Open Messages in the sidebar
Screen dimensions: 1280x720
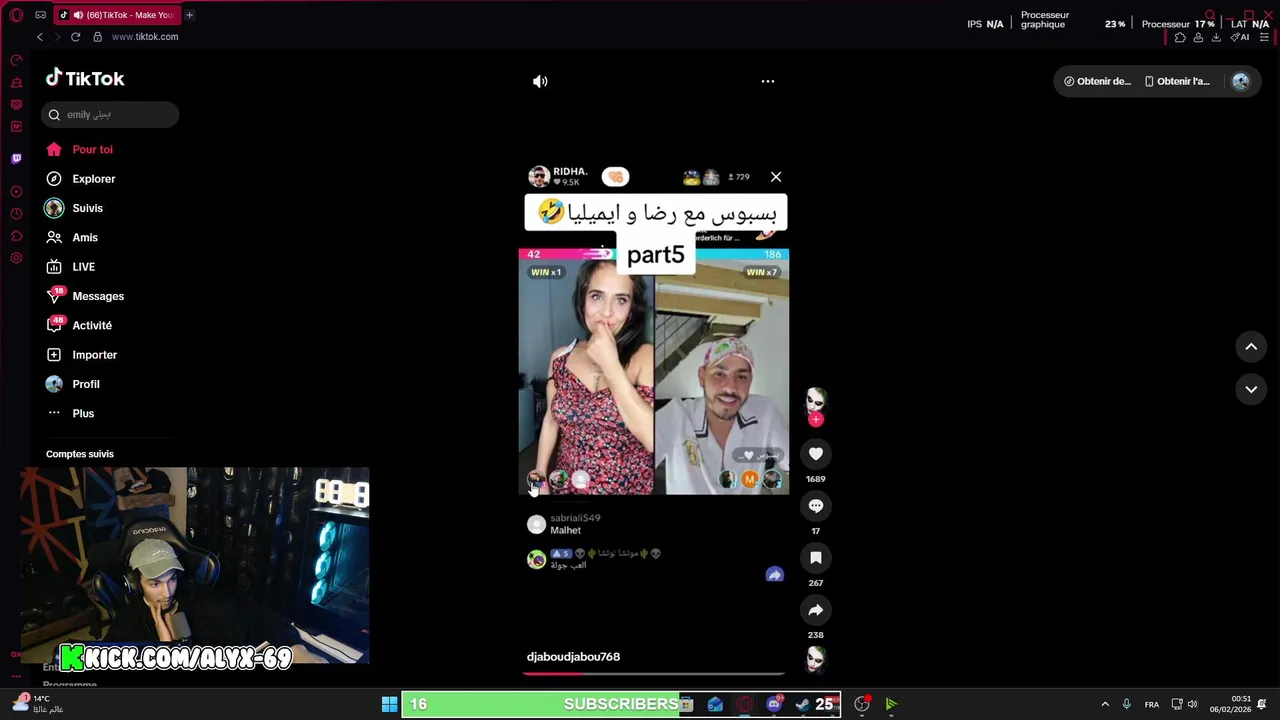tap(86, 296)
